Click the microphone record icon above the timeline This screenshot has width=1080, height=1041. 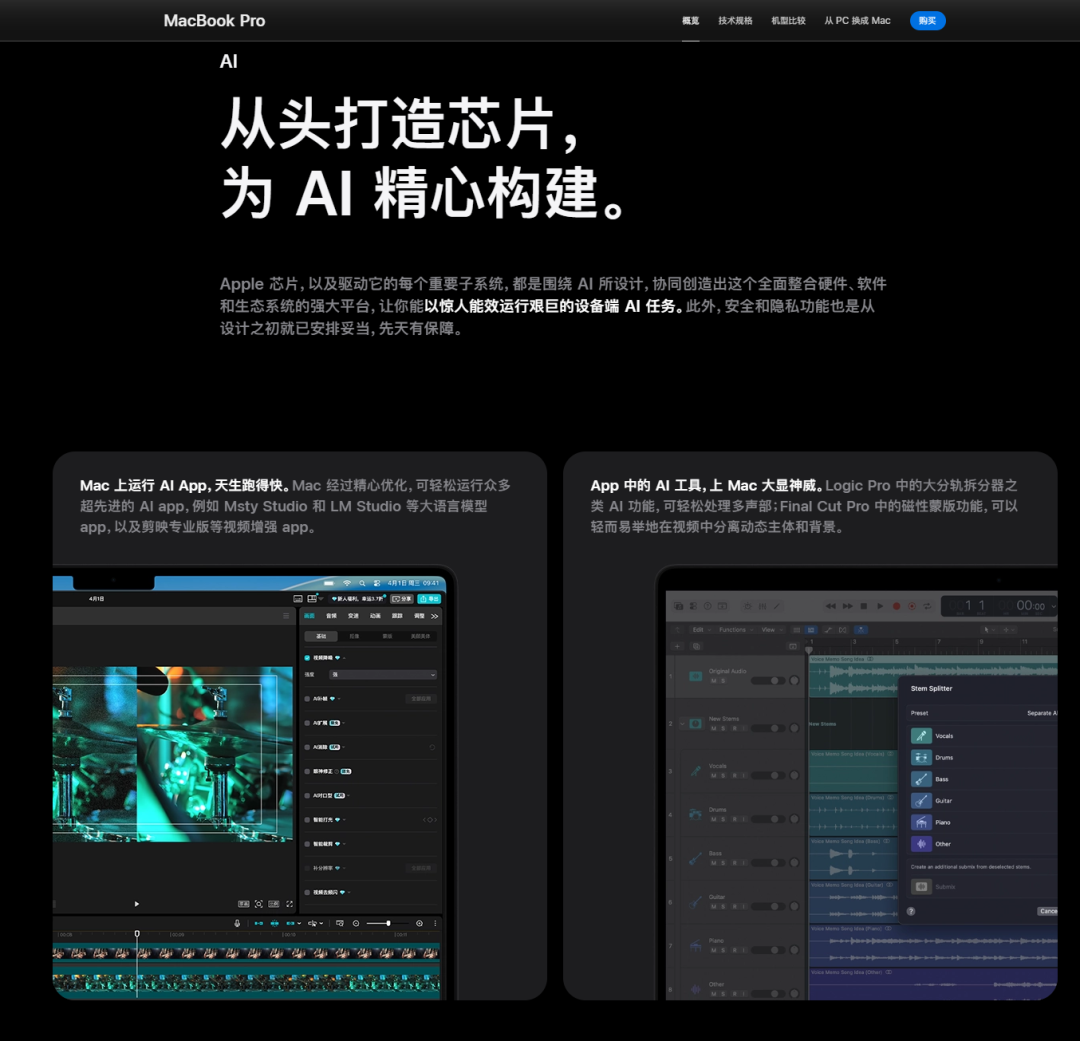point(238,923)
